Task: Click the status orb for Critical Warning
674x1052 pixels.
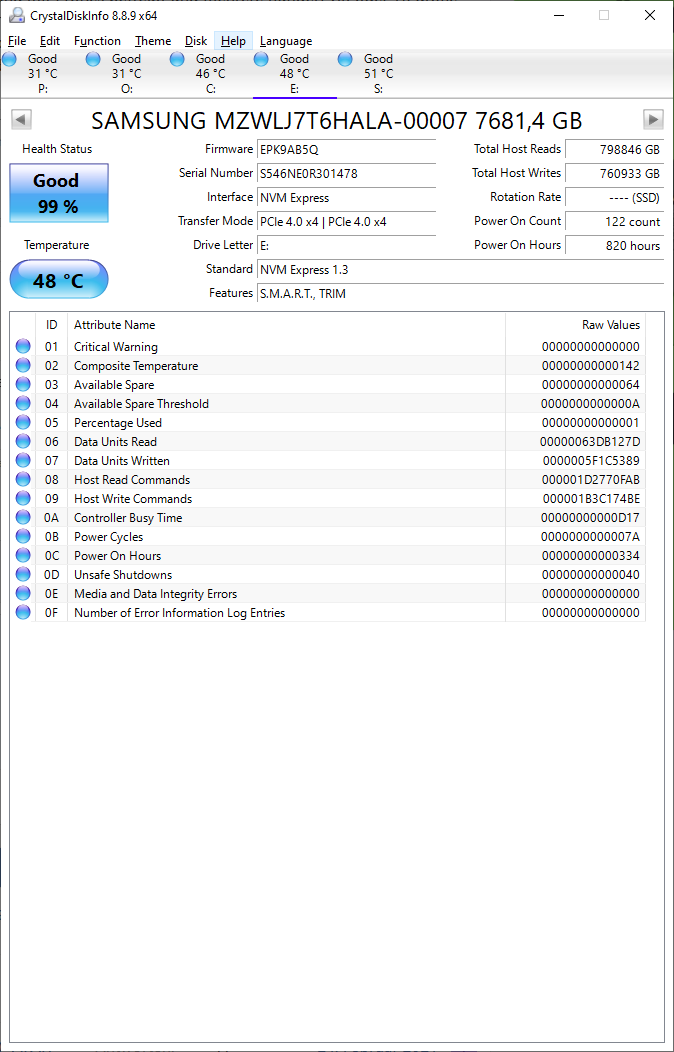Action: click(23, 346)
